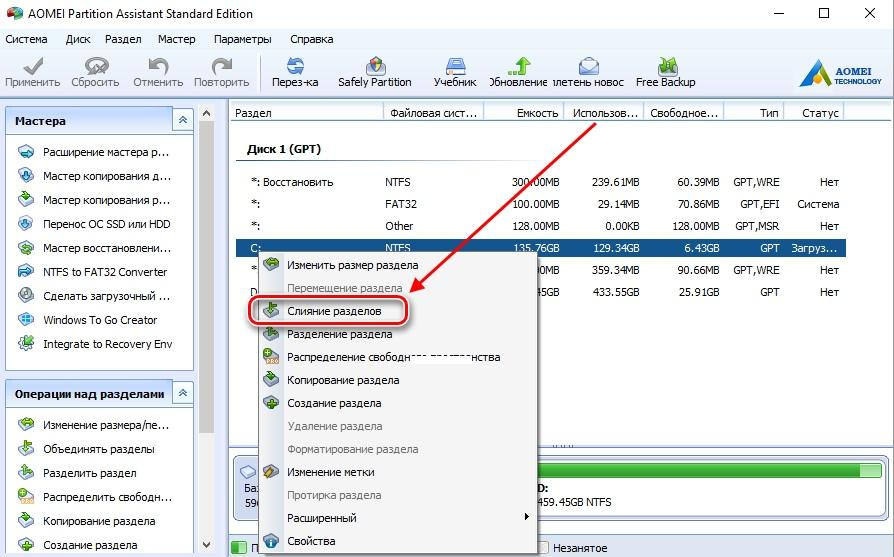Open the Параметры menu

[243, 39]
